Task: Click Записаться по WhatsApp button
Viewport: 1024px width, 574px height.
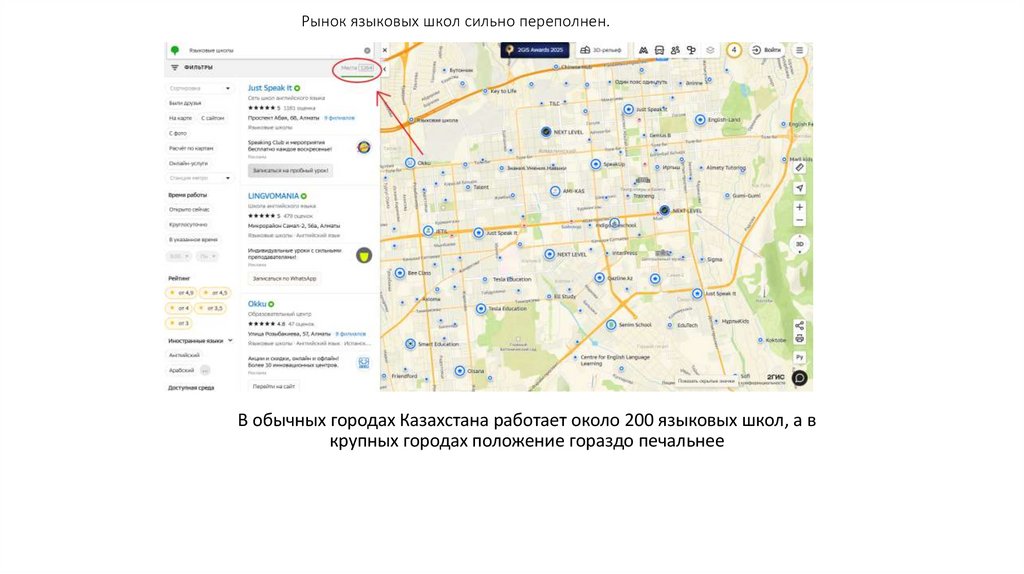Action: [284, 279]
